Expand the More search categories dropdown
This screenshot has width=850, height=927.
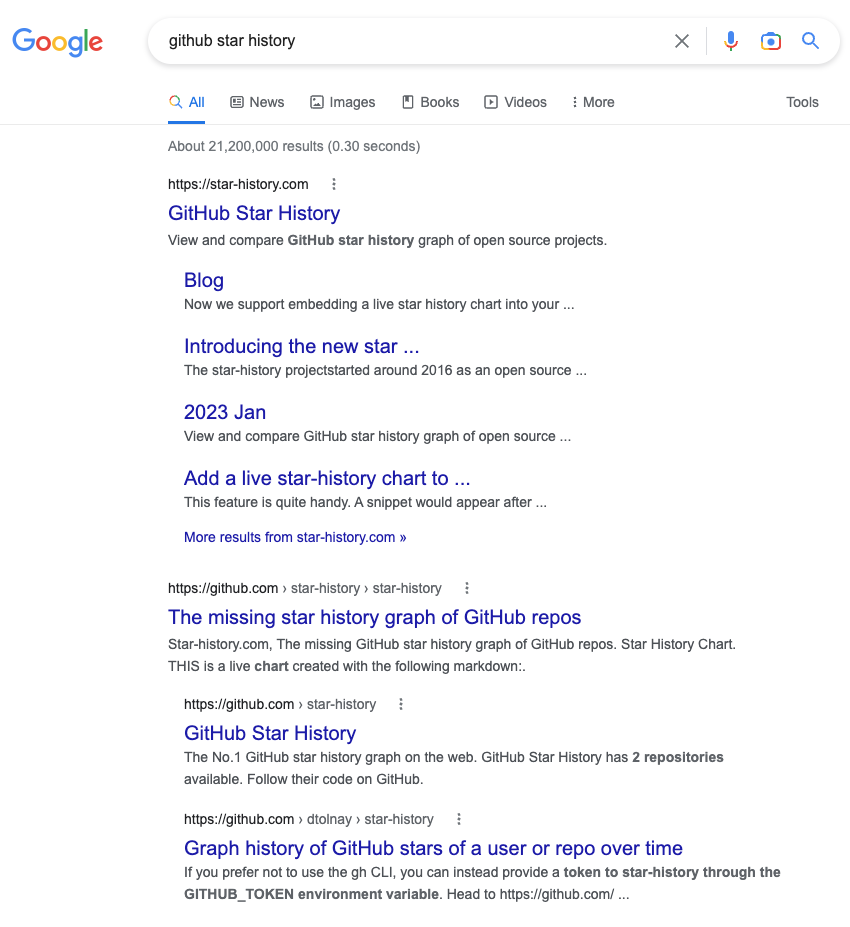coord(593,102)
